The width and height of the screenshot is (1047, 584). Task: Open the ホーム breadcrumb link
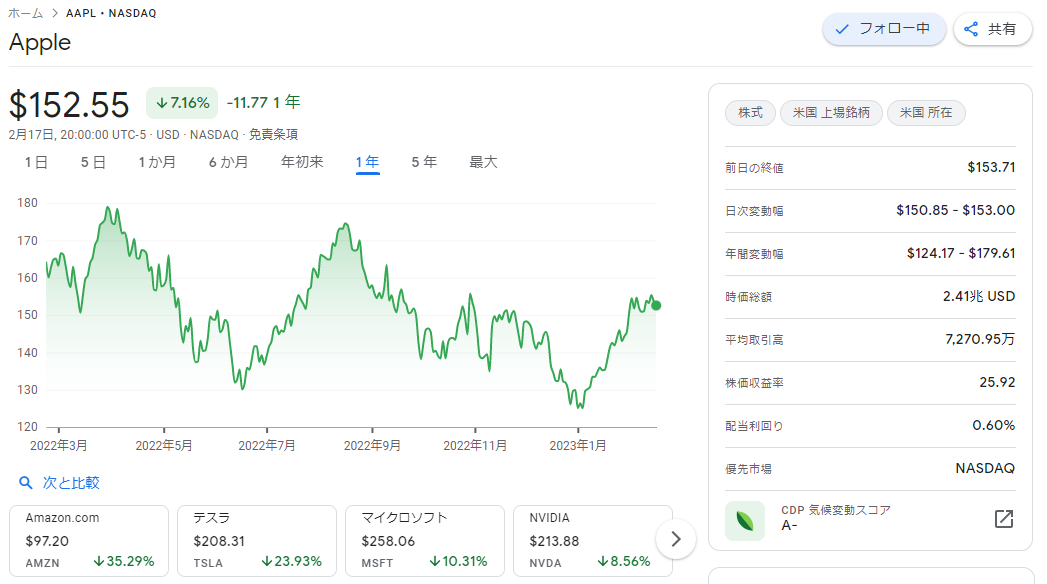click(25, 13)
